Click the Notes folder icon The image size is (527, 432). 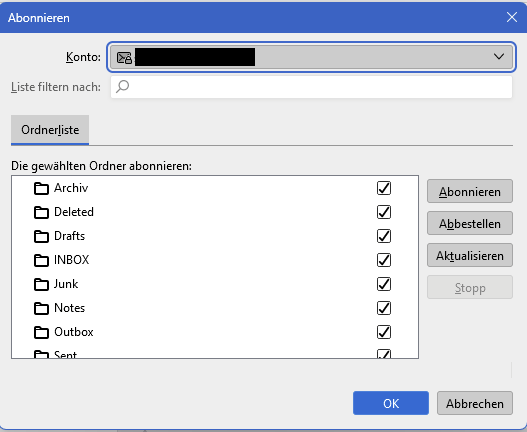click(41, 308)
